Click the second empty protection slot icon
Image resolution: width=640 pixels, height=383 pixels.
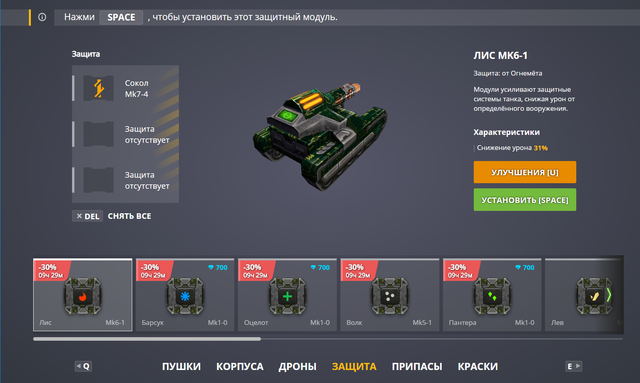click(98, 134)
